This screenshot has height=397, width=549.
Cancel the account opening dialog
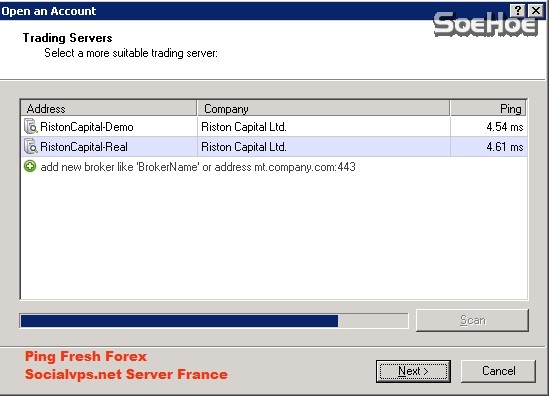(498, 371)
